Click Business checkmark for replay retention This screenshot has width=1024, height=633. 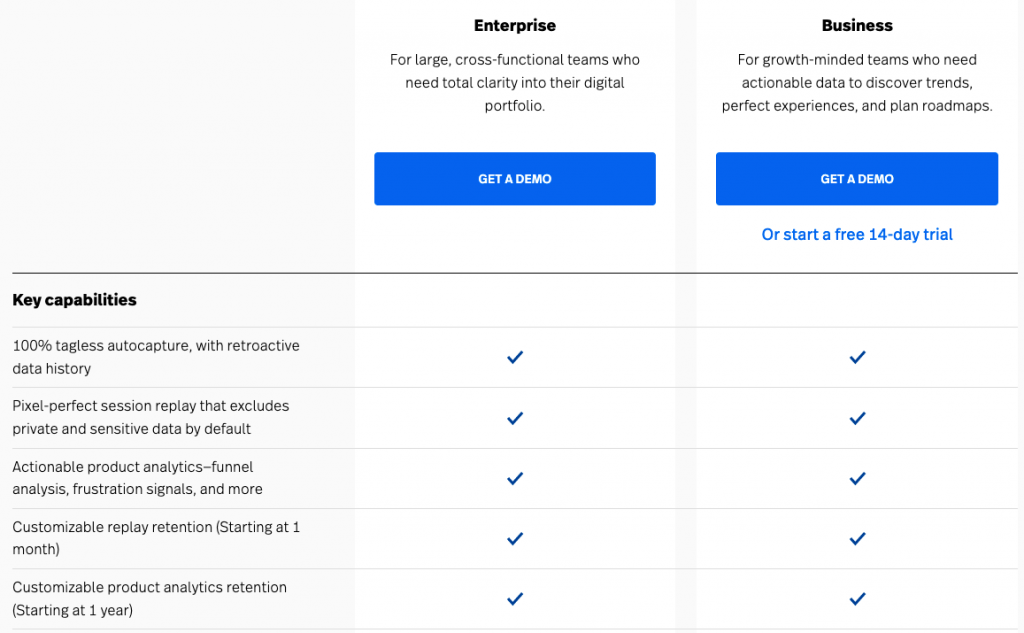click(x=857, y=538)
